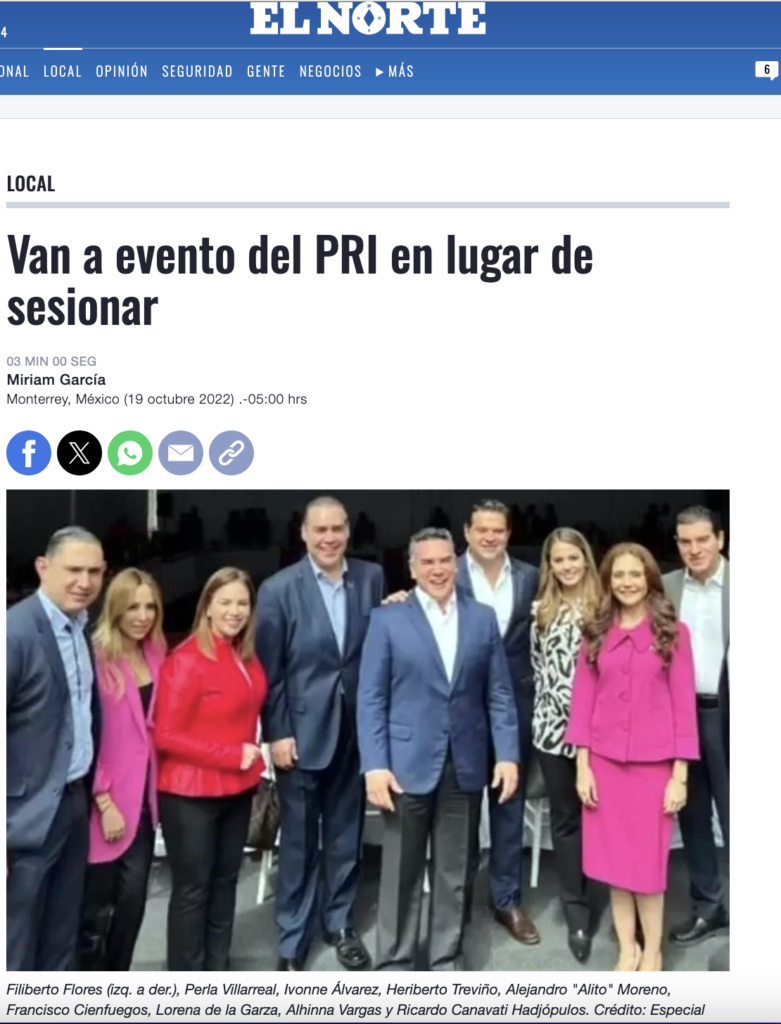
Task: Open the comments bubble showing 6
Action: (x=767, y=70)
